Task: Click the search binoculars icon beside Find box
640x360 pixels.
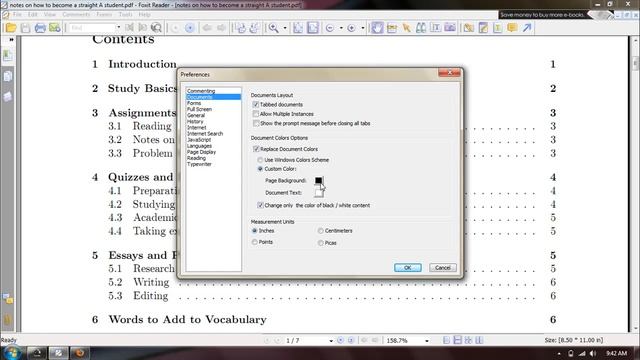Action: [x=156, y=28]
